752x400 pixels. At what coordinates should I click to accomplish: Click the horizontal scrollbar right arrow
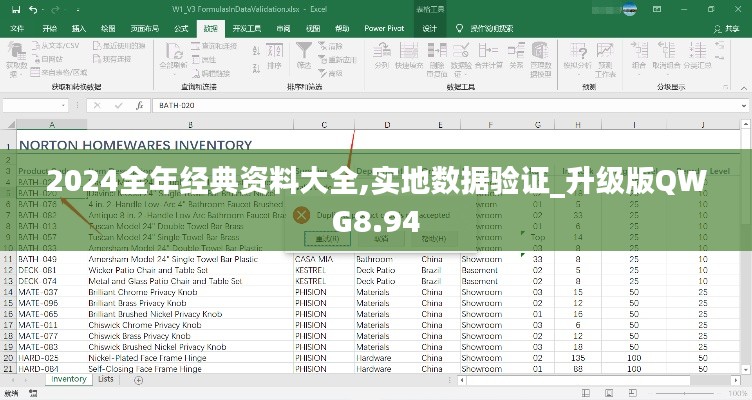(x=735, y=380)
